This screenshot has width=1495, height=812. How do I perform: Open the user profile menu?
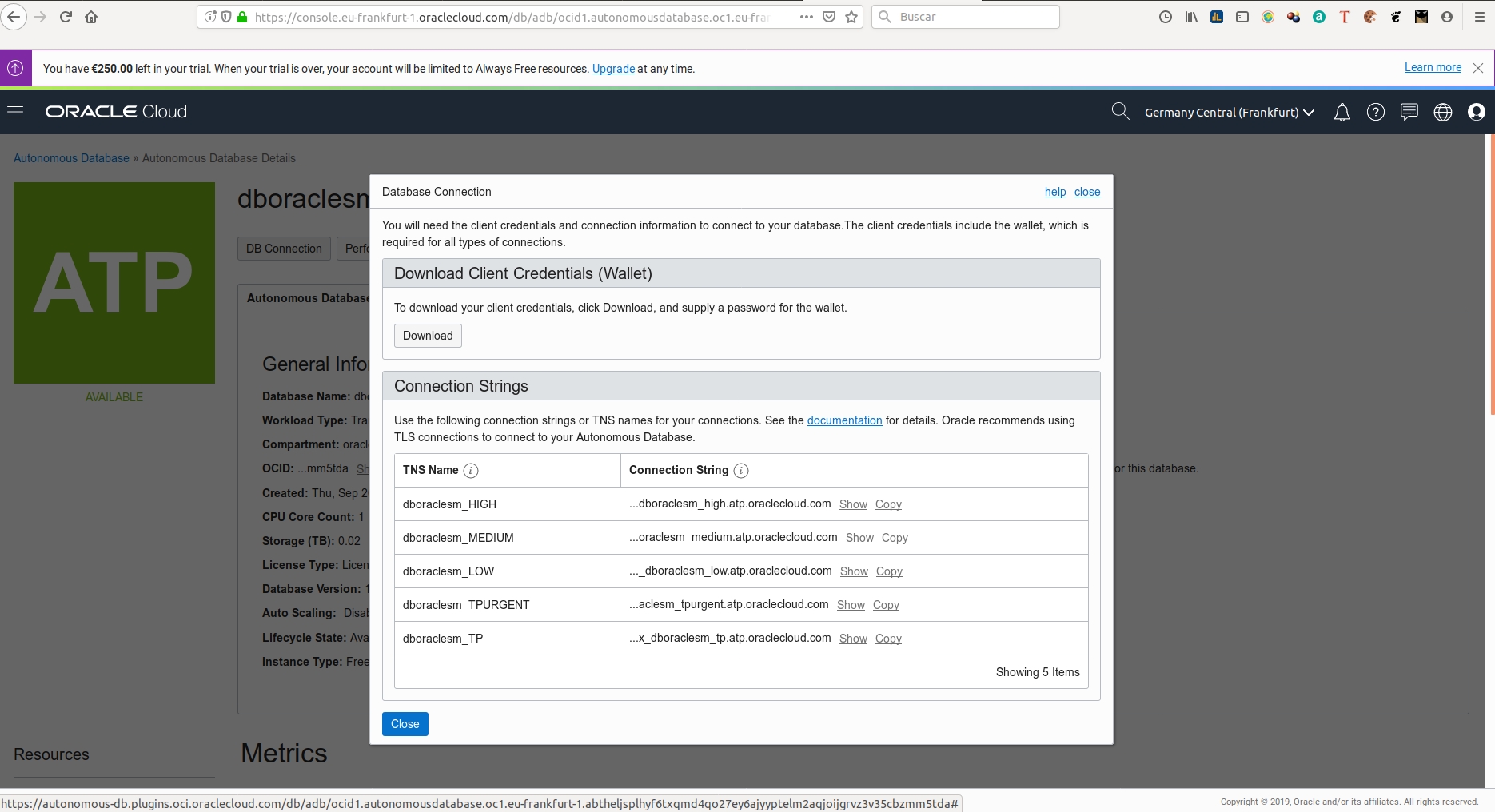coord(1477,113)
